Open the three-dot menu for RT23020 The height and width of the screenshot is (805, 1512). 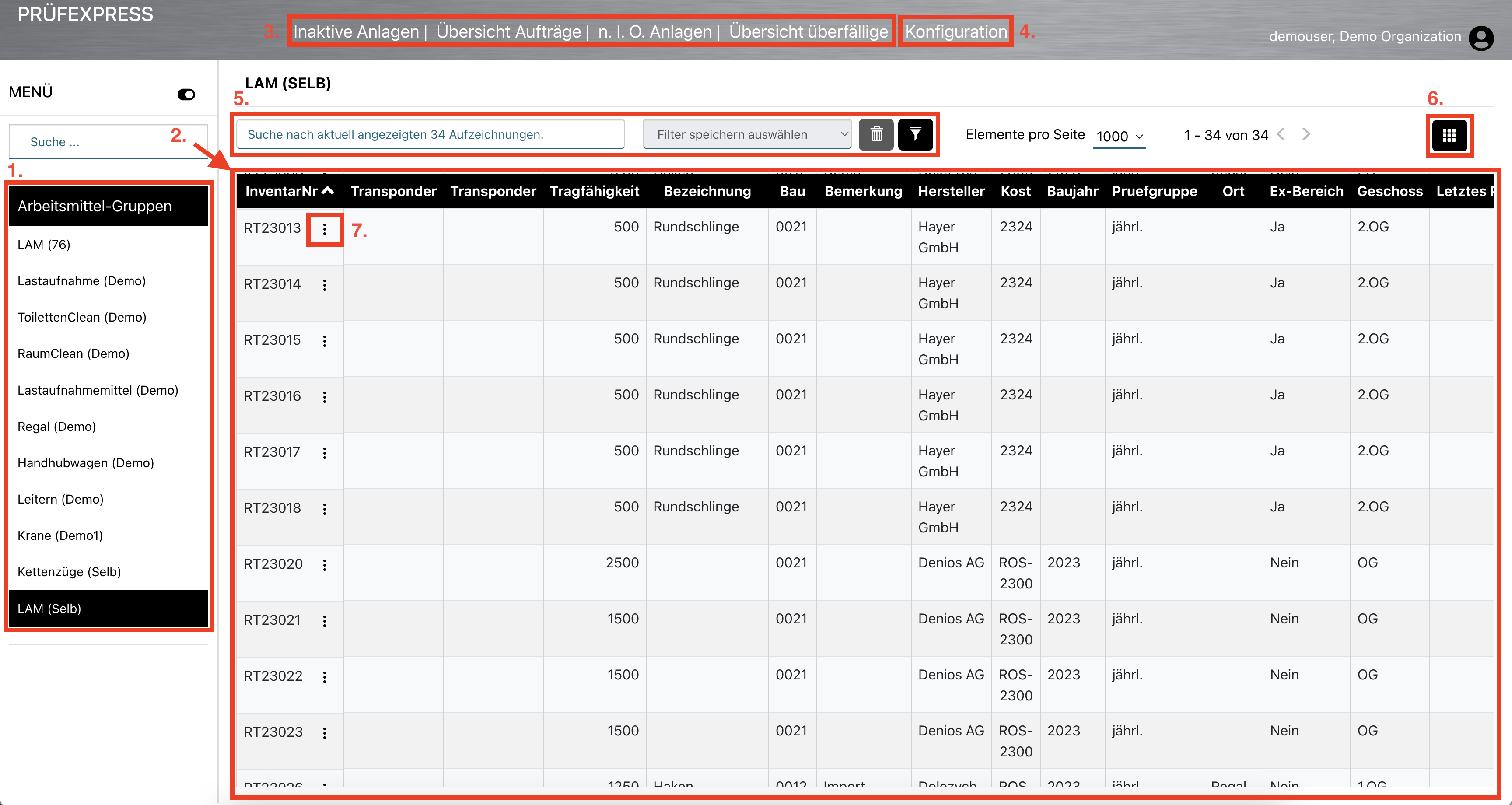325,565
